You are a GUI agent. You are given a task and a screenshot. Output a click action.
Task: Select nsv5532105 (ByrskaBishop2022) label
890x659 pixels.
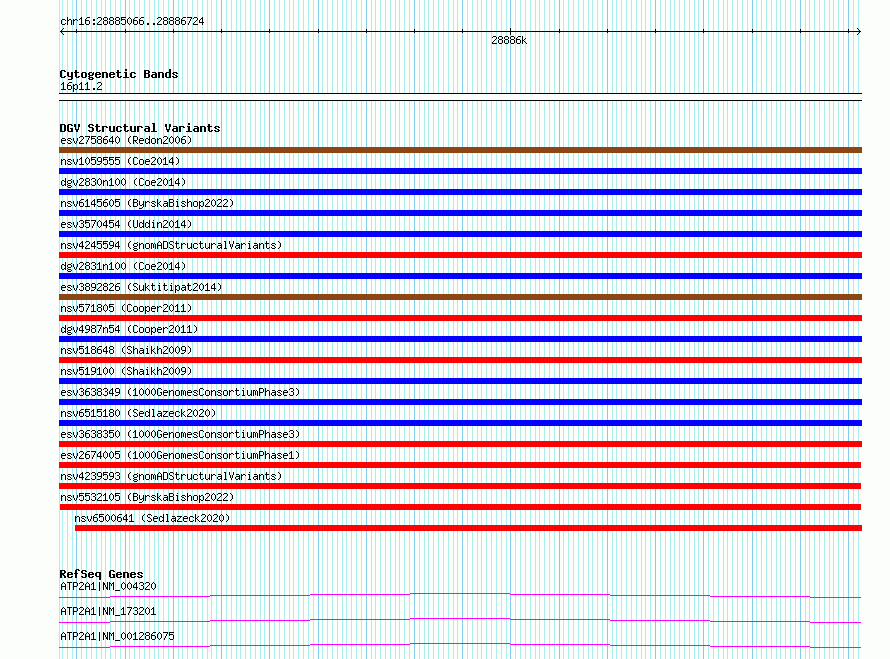pyautogui.click(x=147, y=497)
